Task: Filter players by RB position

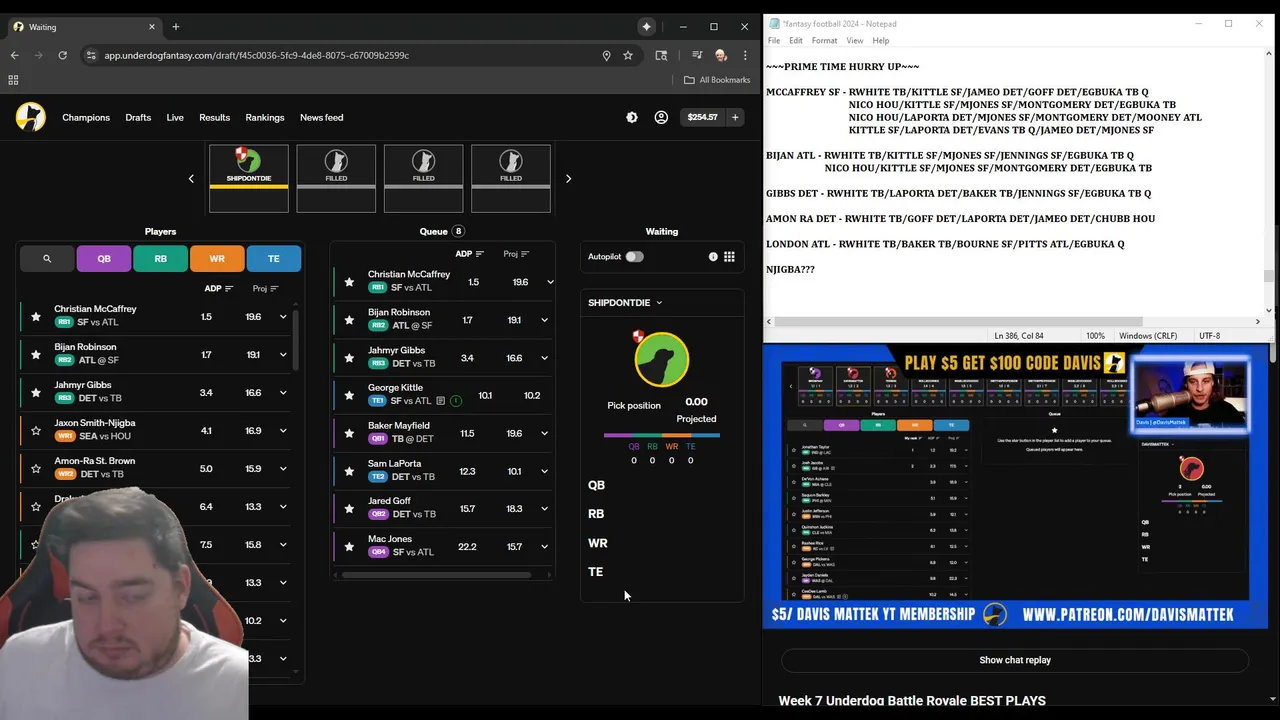Action: pyautogui.click(x=160, y=258)
